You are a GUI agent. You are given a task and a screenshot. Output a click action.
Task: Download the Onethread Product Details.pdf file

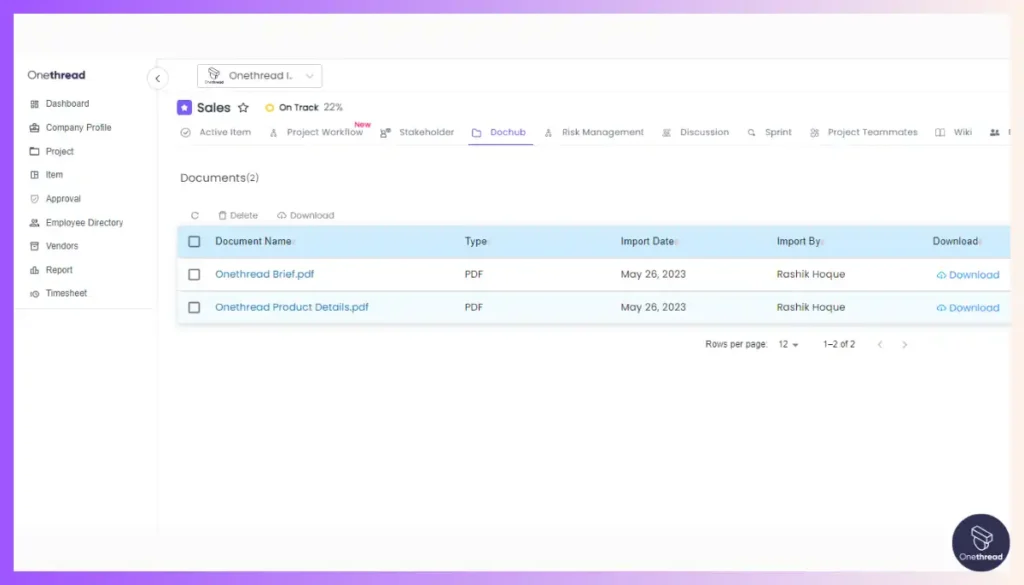(x=968, y=308)
